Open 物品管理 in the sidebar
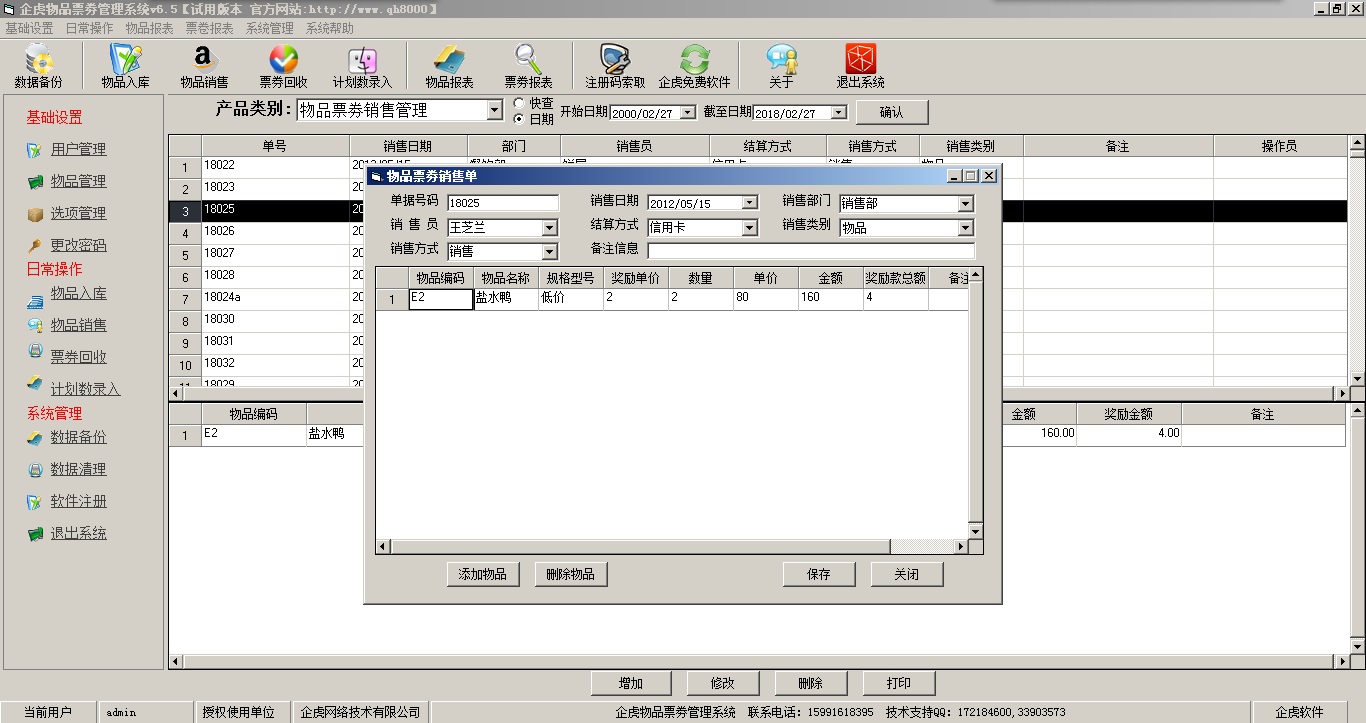 tap(78, 181)
